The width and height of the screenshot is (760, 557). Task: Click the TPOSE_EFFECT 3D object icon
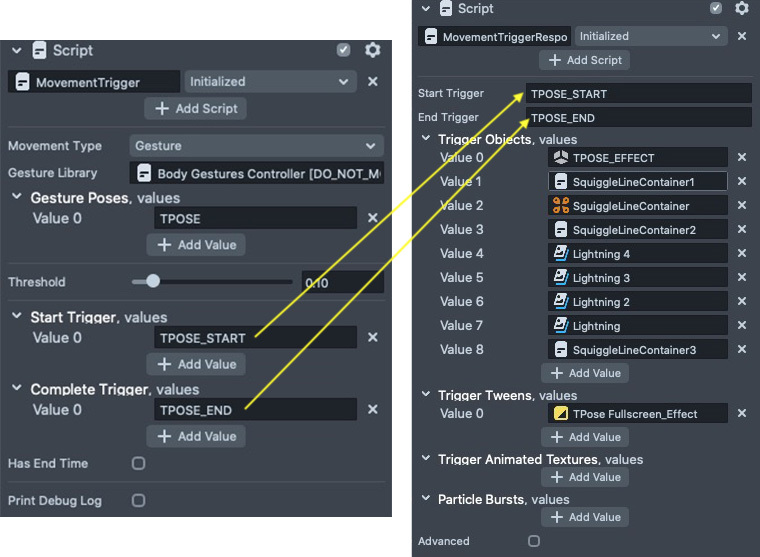[x=561, y=157]
